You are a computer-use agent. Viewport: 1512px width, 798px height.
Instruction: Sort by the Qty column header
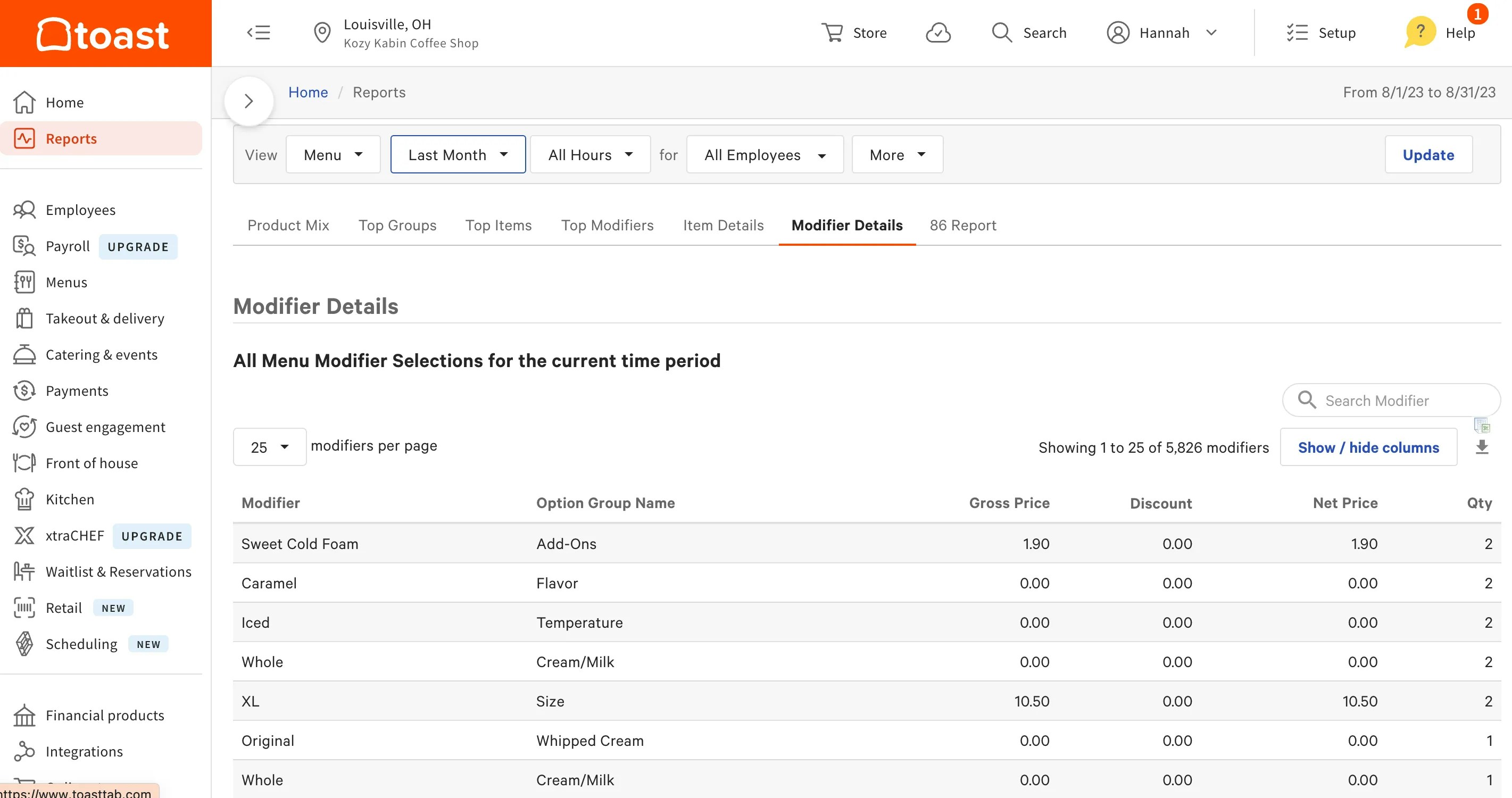point(1479,503)
